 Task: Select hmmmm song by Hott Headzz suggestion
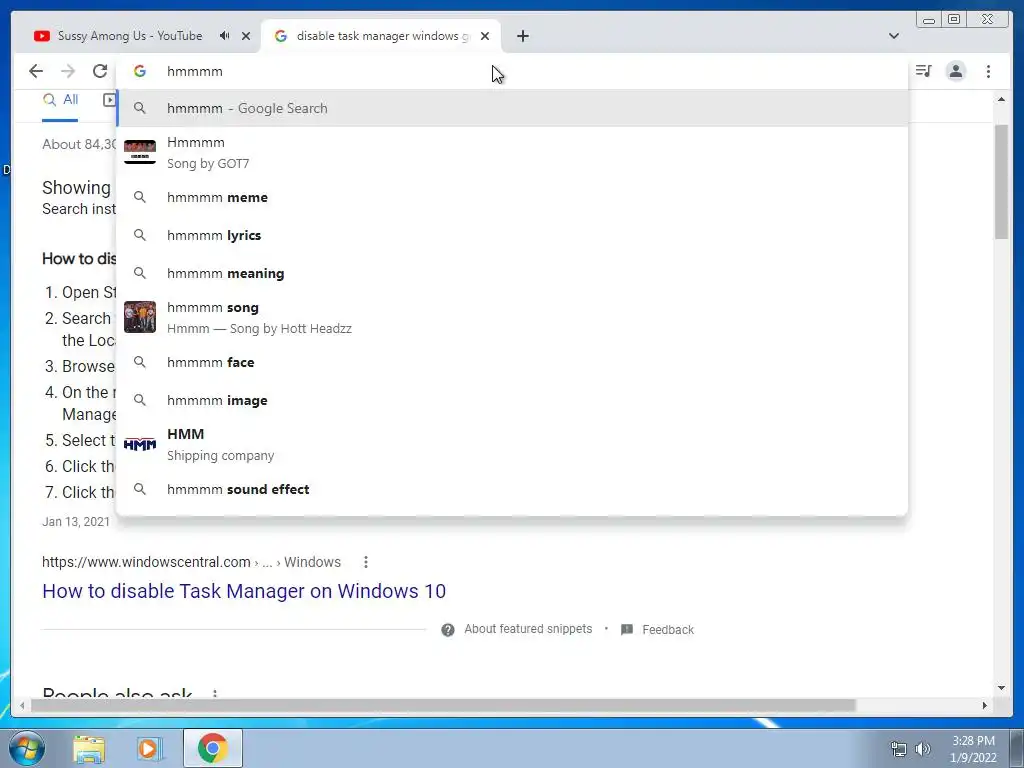point(512,317)
